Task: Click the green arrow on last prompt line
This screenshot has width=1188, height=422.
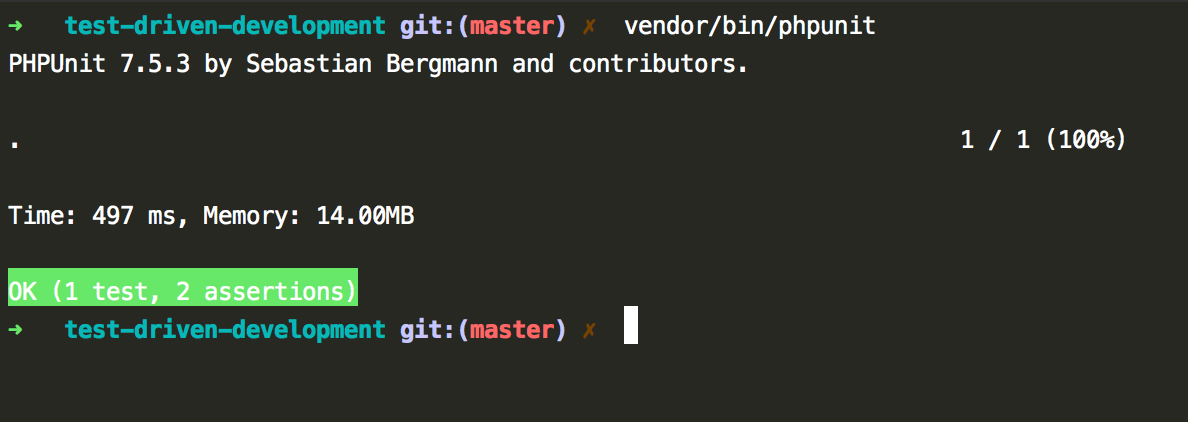Action: tap(16, 330)
